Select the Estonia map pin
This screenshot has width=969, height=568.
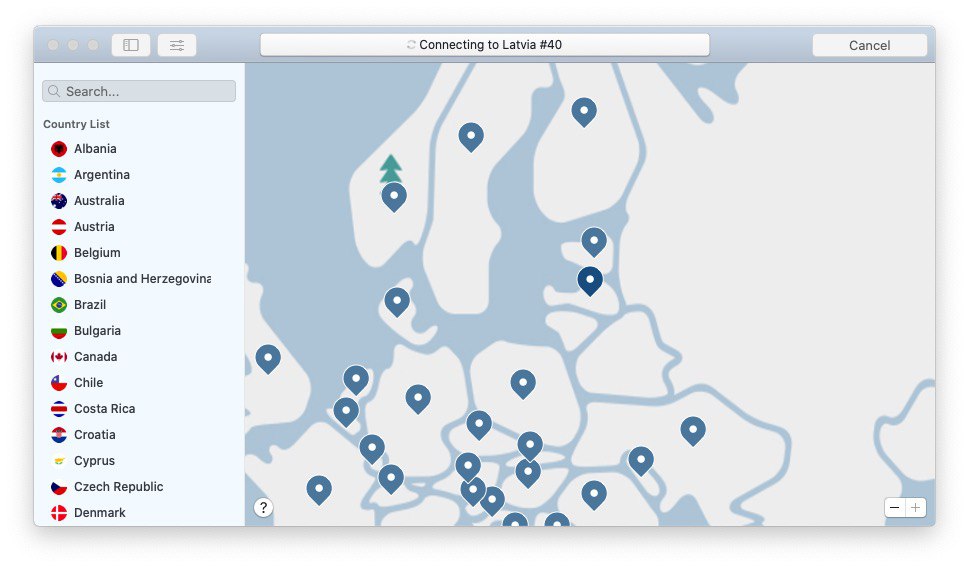[594, 242]
